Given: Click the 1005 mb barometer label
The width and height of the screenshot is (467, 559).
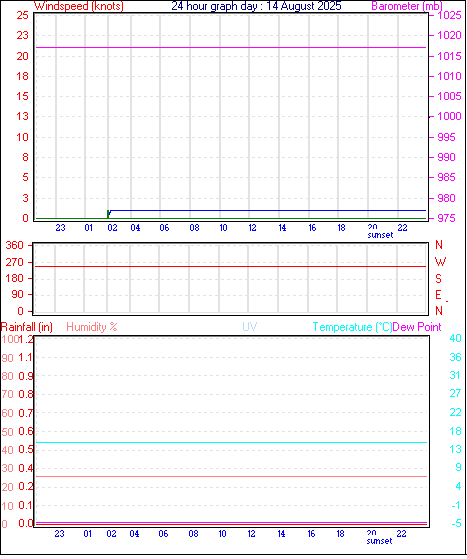Looking at the screenshot, I should (449, 96).
